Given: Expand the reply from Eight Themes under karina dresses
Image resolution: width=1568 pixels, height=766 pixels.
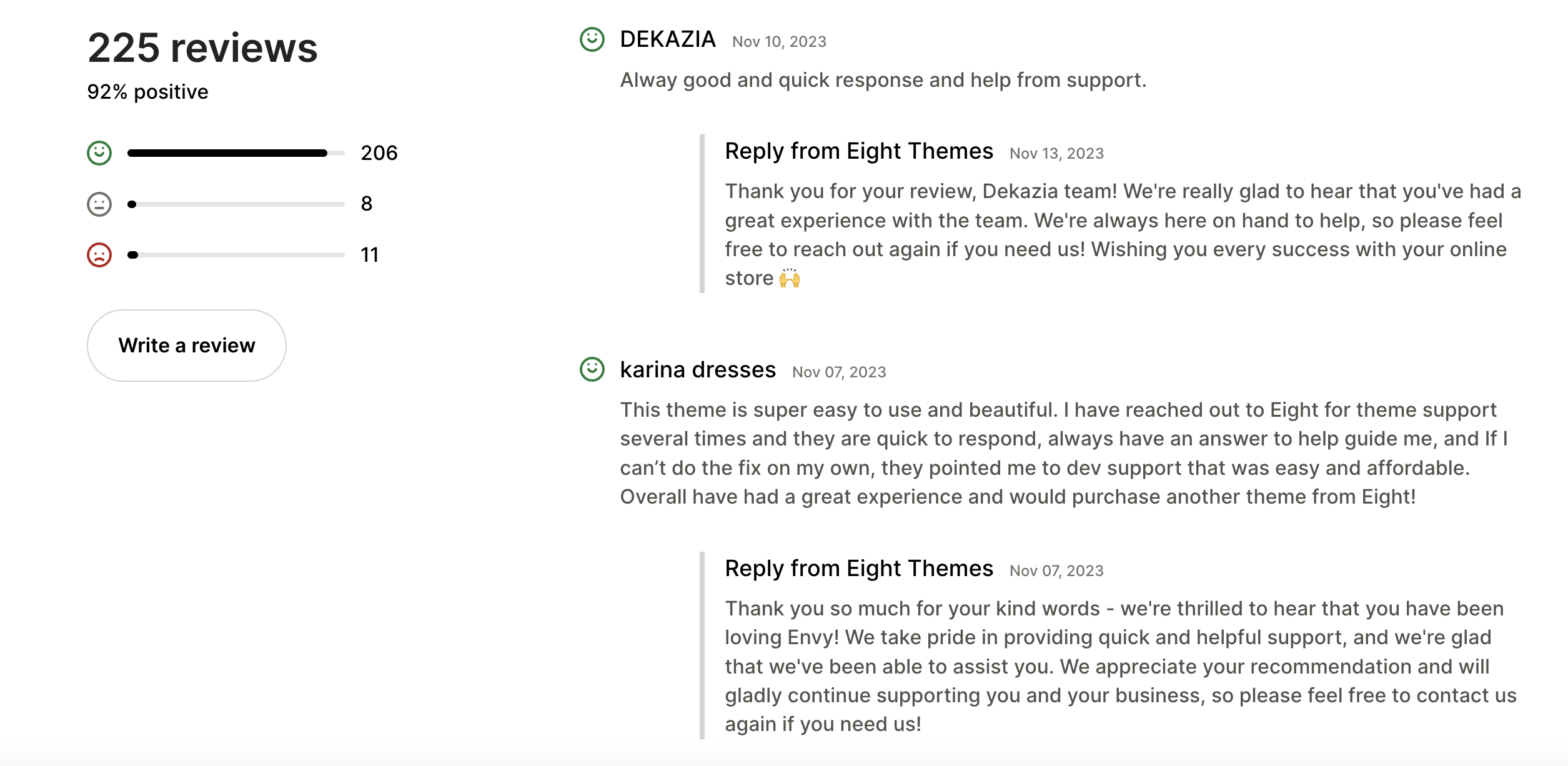Looking at the screenshot, I should point(858,568).
